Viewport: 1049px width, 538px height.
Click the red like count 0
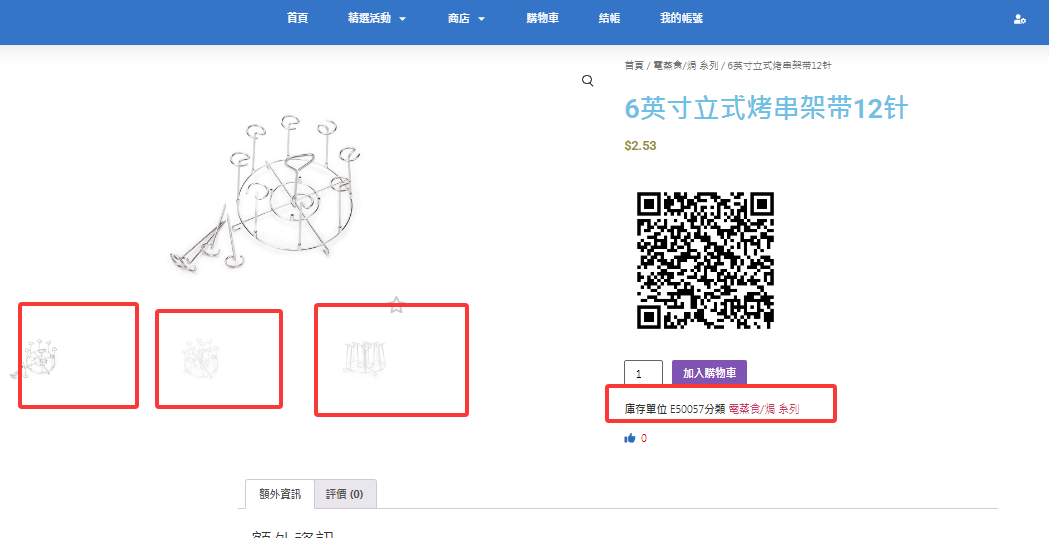point(644,438)
